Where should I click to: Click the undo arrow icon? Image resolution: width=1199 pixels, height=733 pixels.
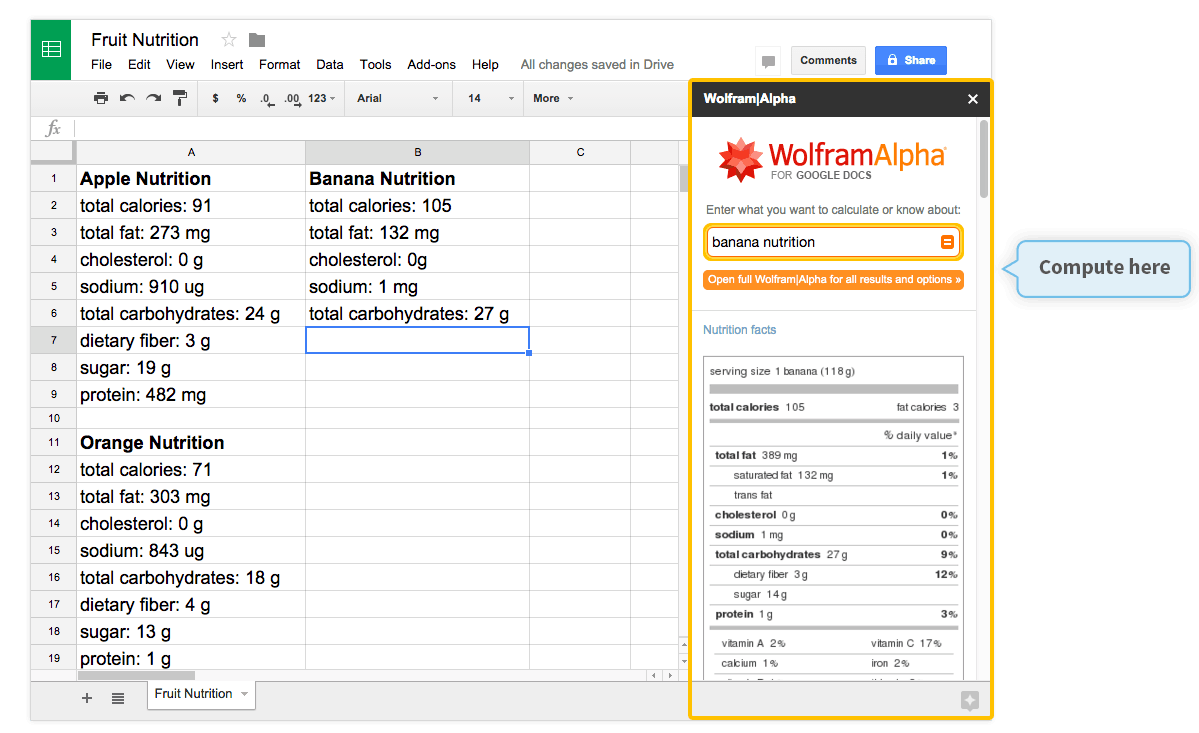click(128, 98)
